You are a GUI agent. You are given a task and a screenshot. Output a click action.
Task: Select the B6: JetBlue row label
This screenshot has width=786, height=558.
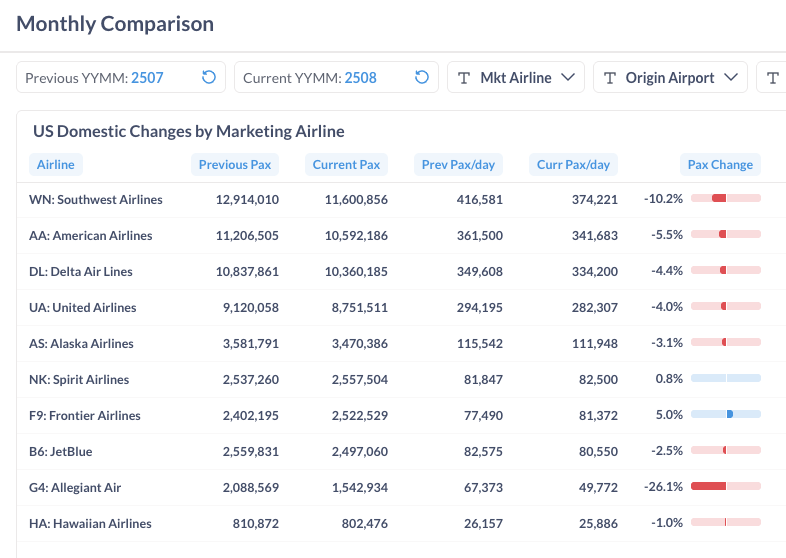[x=61, y=452]
